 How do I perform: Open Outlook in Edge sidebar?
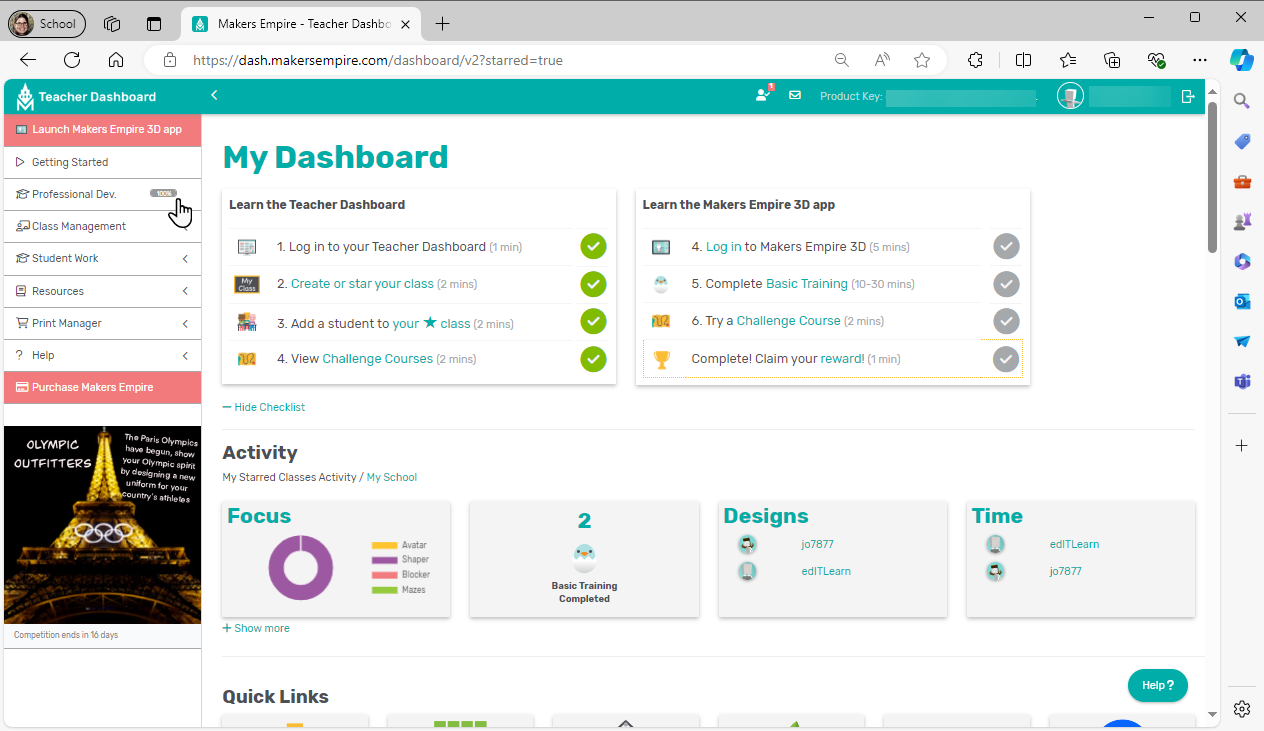[1242, 301]
